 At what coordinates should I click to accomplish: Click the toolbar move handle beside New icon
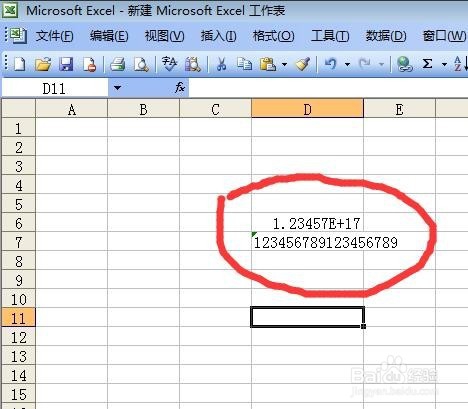pos(6,63)
